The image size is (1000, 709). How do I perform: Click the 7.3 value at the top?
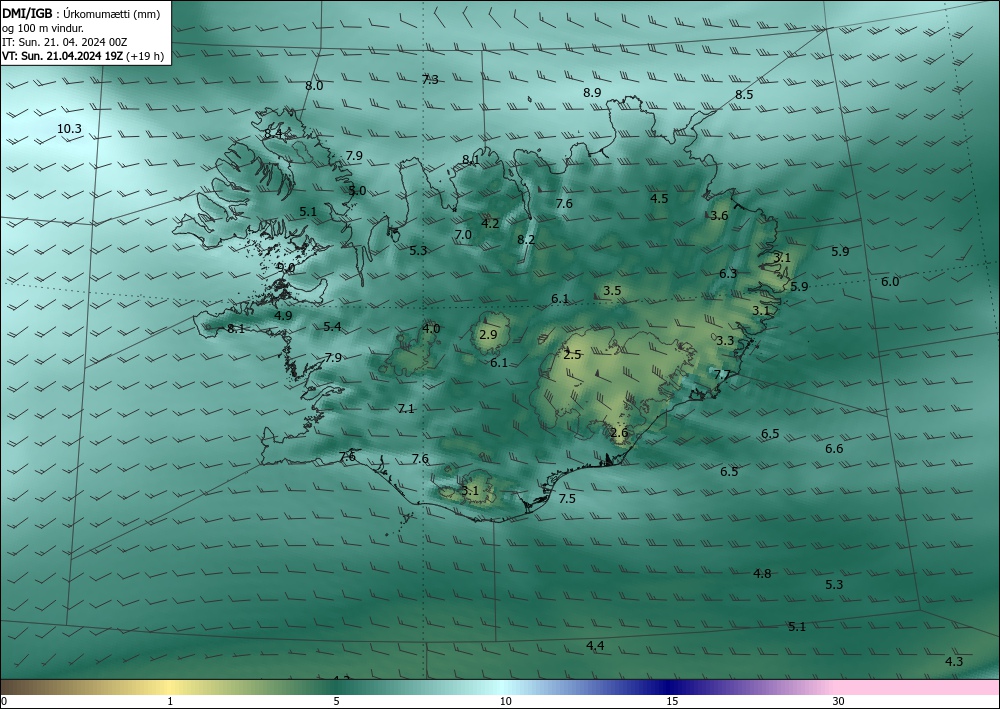tap(430, 80)
